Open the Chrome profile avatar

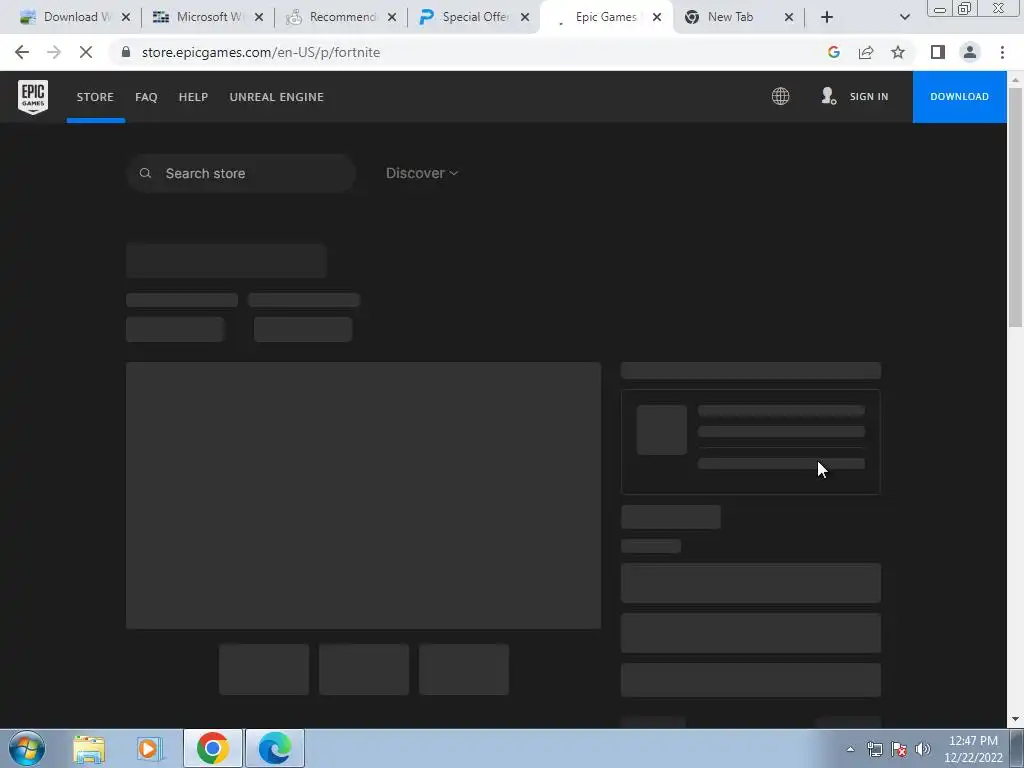970,52
